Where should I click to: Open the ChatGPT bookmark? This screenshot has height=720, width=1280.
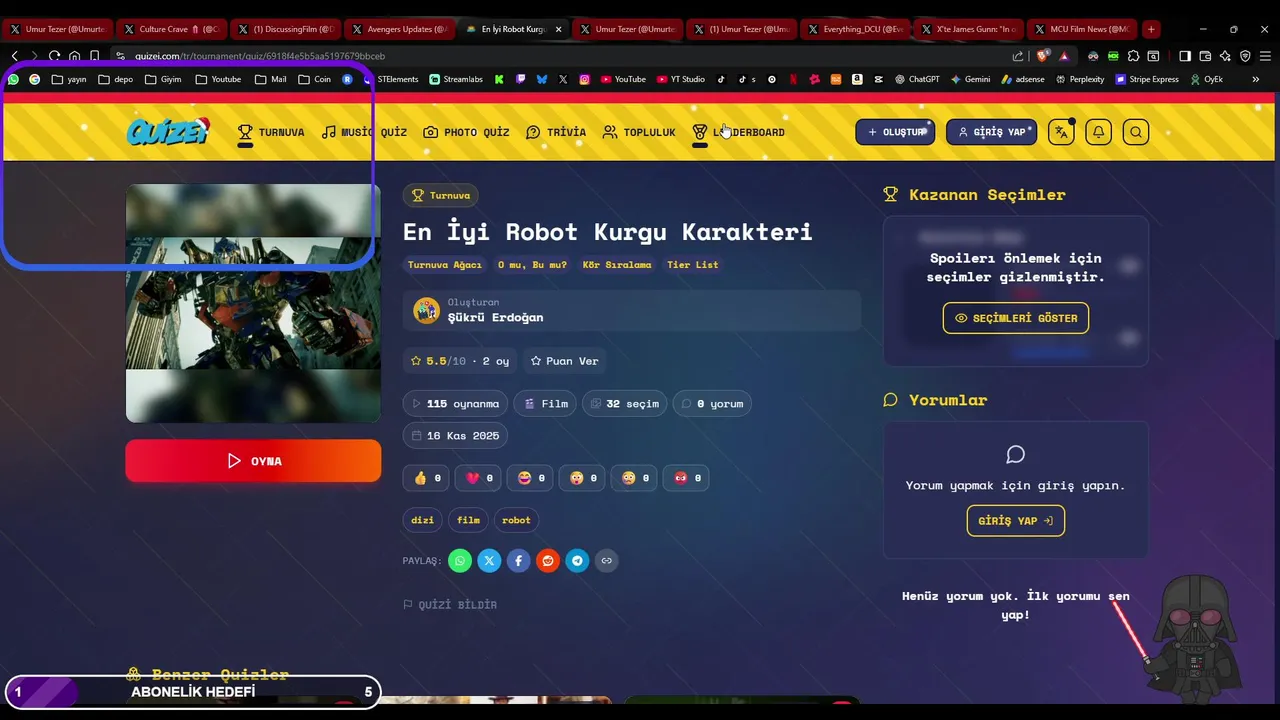[919, 79]
